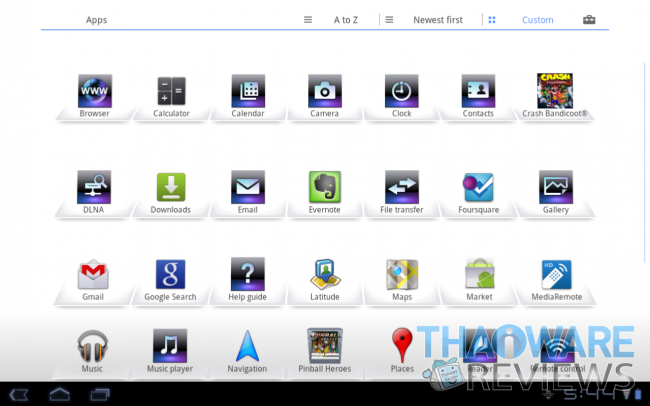
Task: Launch the Maps app
Action: coord(402,274)
